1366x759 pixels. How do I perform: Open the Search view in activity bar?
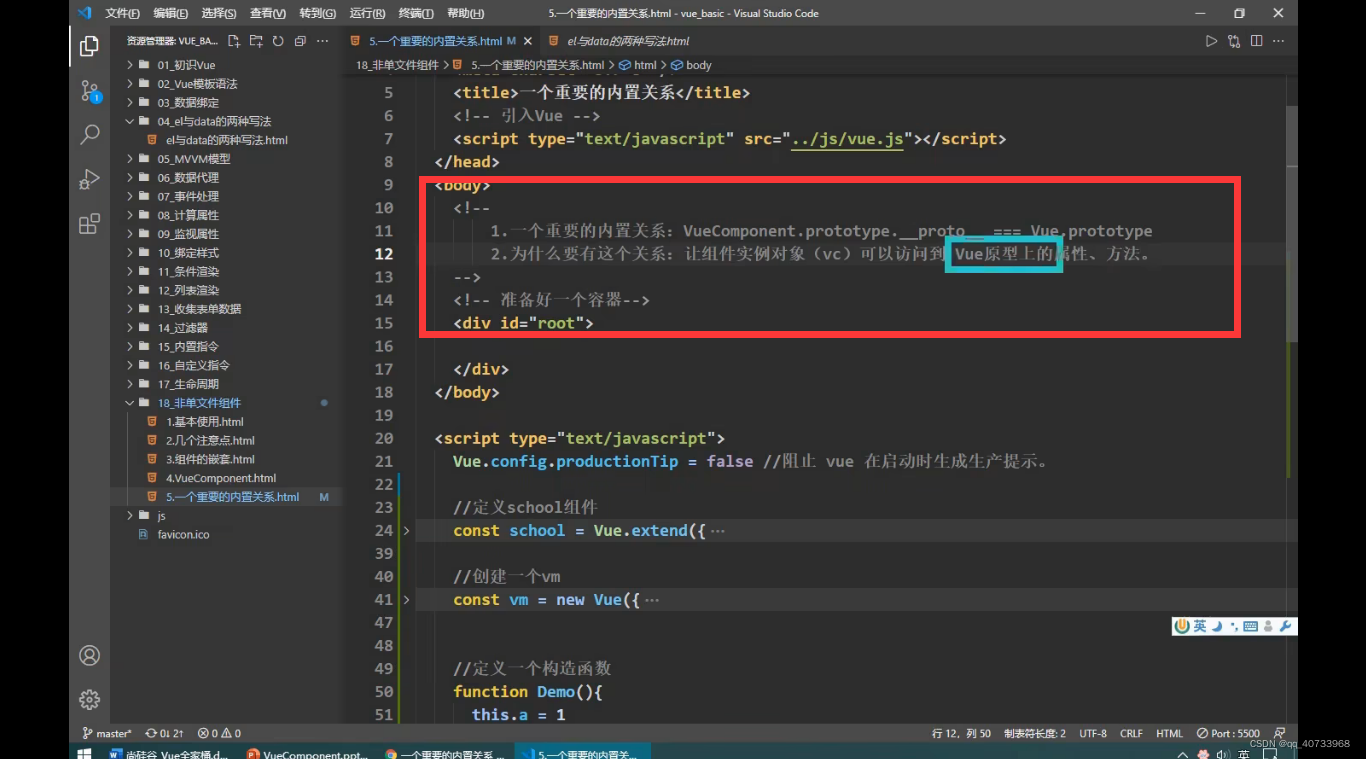[x=89, y=134]
